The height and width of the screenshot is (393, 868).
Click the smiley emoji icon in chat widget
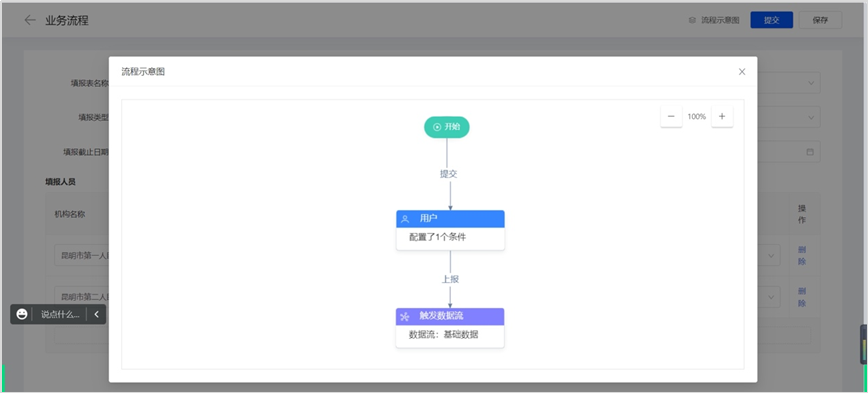pos(22,314)
